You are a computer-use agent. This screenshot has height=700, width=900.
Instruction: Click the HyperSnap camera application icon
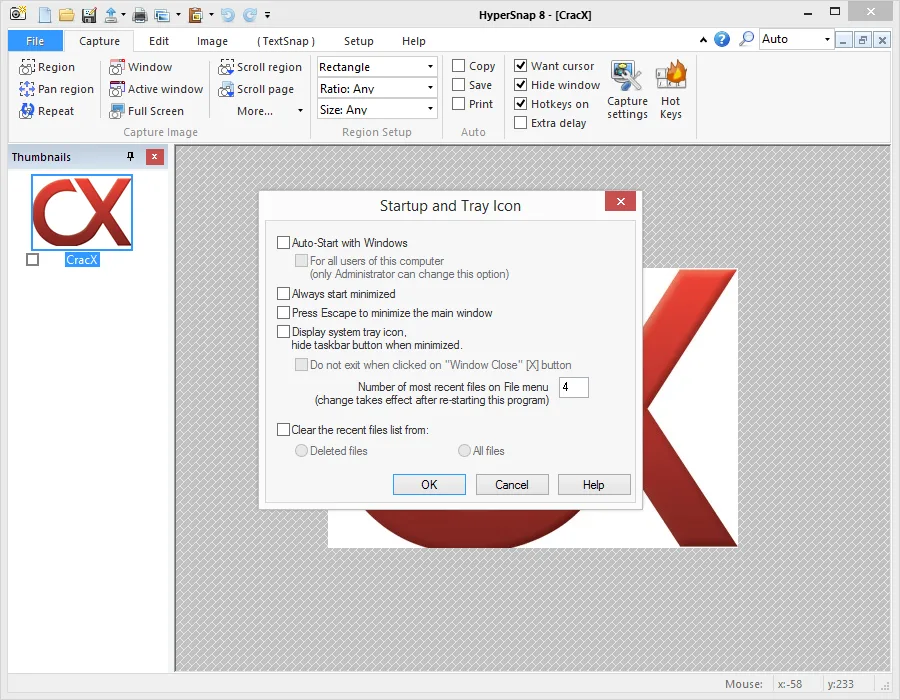click(x=18, y=13)
